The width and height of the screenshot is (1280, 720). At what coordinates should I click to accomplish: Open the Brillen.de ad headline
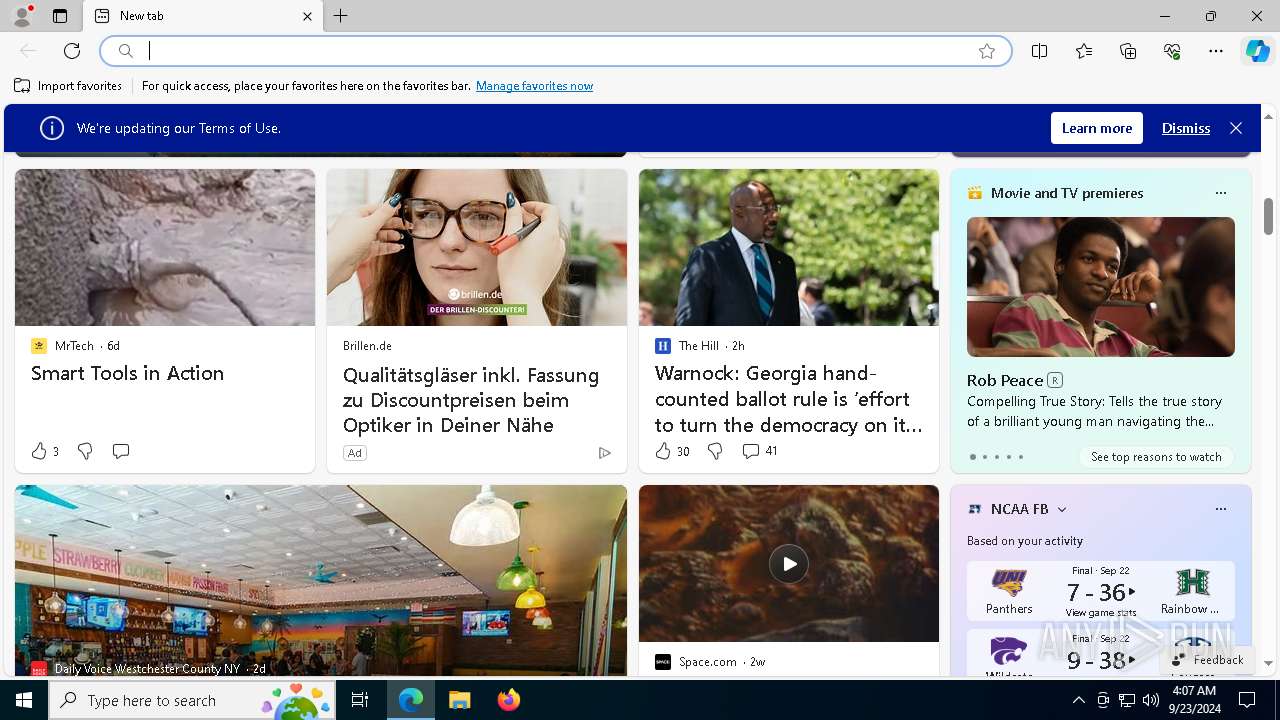pos(471,400)
